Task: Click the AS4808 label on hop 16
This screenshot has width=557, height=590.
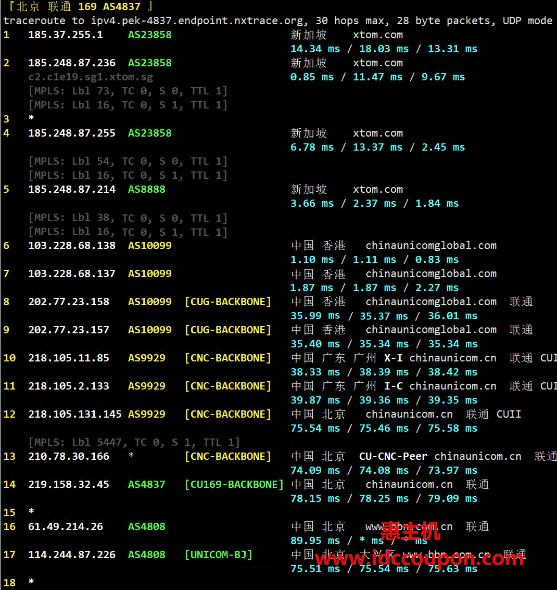Action: [147, 527]
